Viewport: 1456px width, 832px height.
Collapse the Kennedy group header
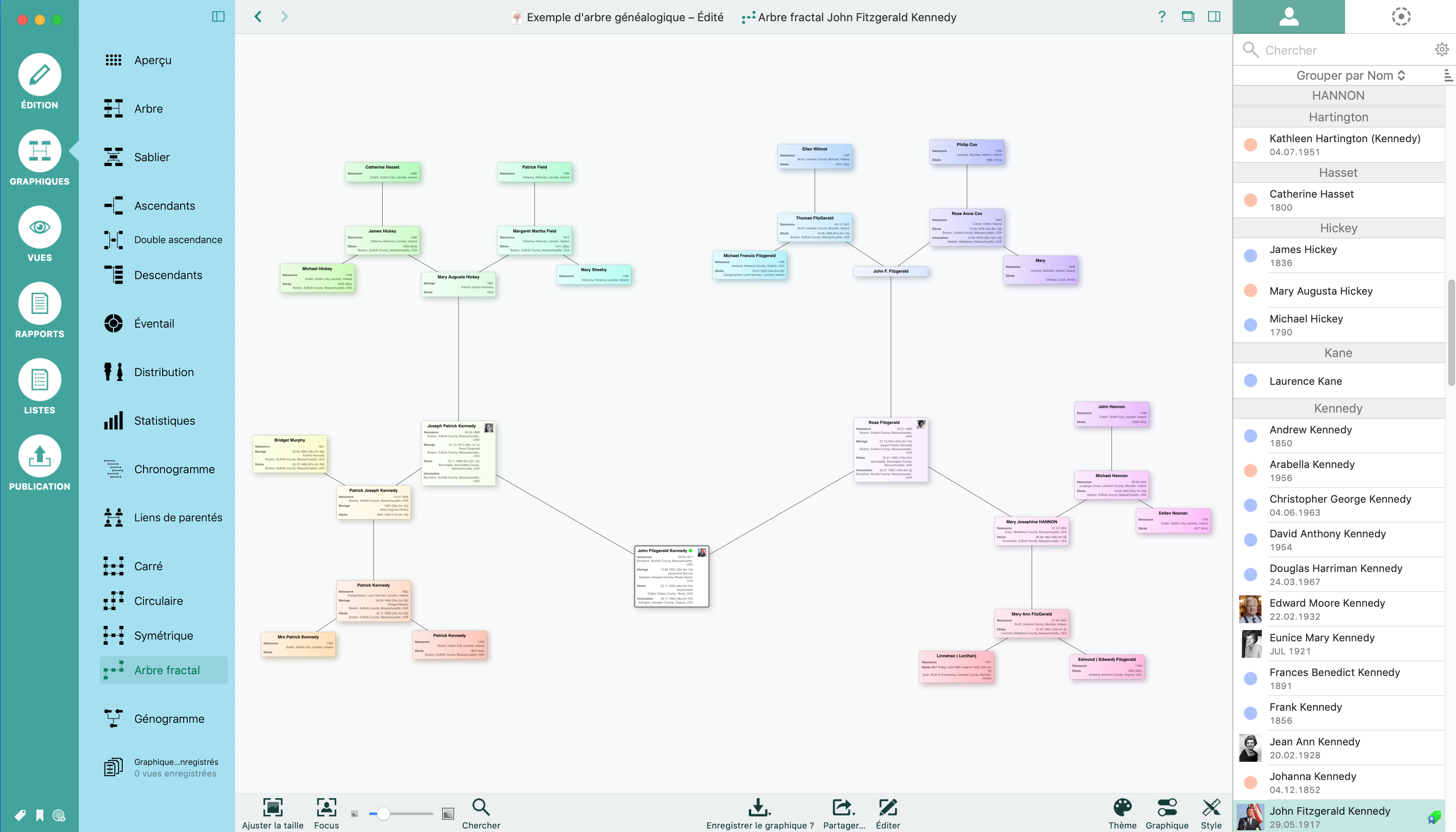coord(1339,408)
